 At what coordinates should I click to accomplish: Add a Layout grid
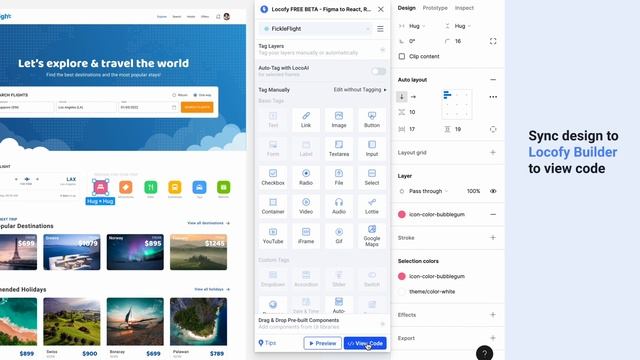tap(493, 152)
